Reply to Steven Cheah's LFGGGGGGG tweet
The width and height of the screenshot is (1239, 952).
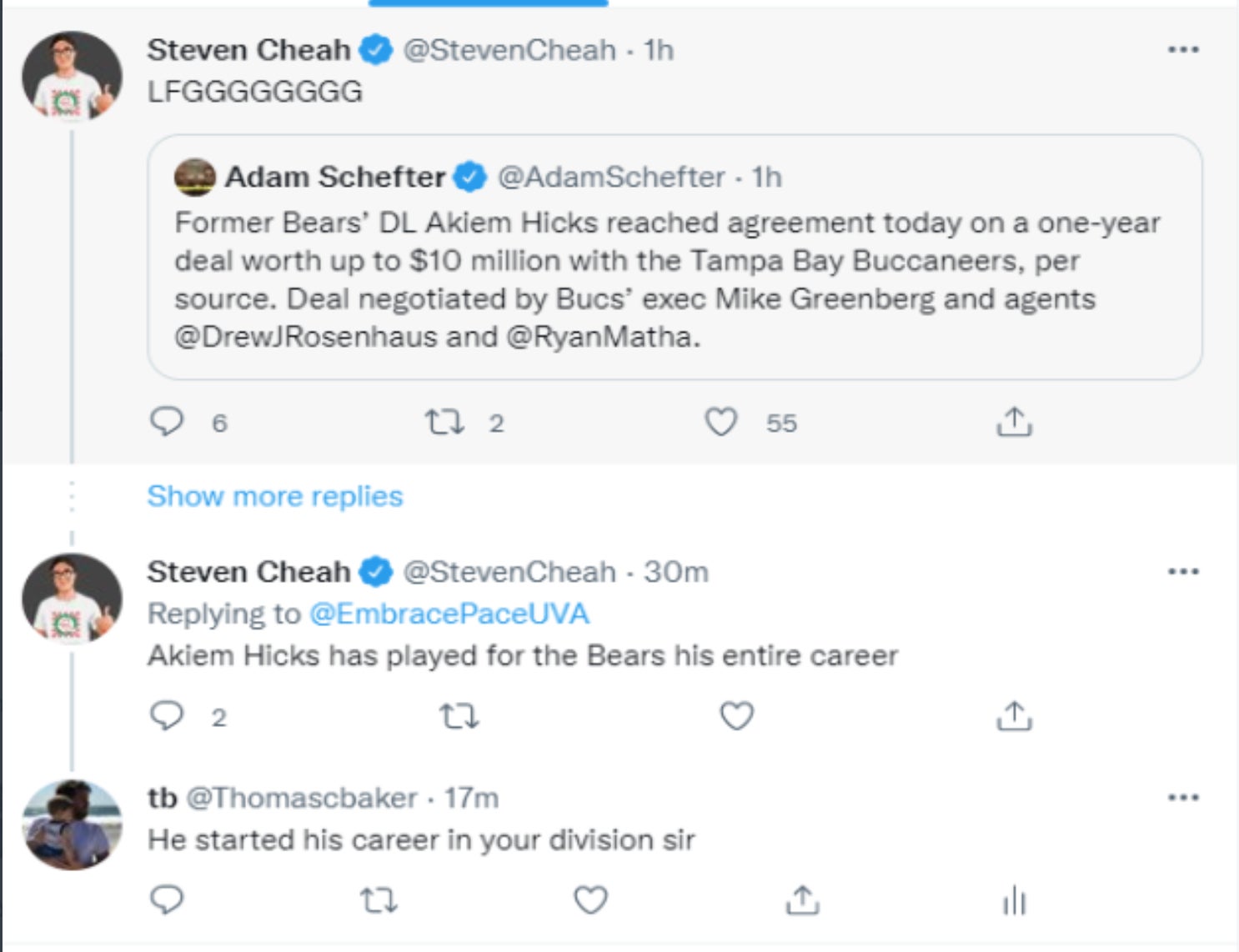(167, 422)
